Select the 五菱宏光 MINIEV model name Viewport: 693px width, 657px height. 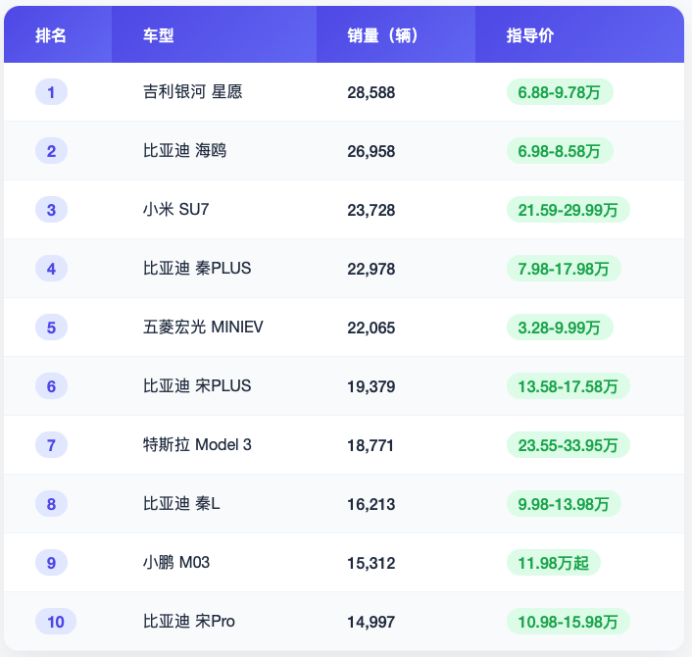[x=203, y=327]
